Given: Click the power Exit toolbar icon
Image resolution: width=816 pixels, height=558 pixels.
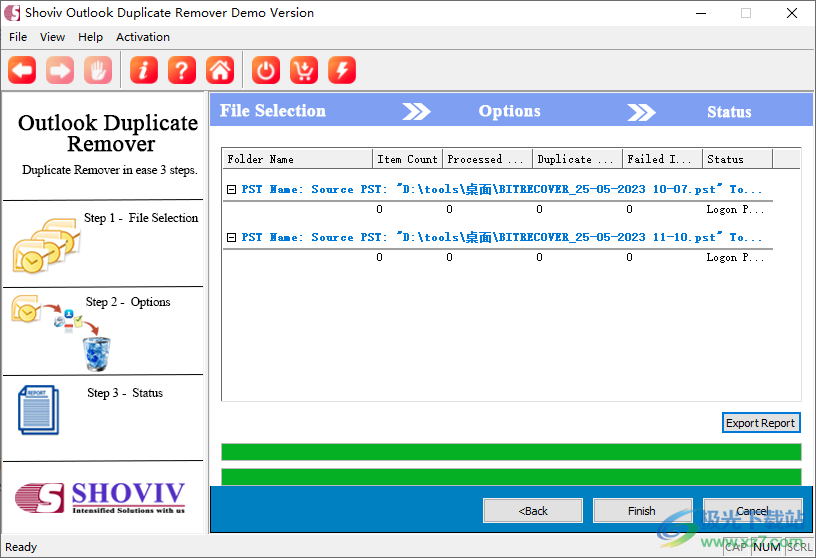Looking at the screenshot, I should pos(266,70).
